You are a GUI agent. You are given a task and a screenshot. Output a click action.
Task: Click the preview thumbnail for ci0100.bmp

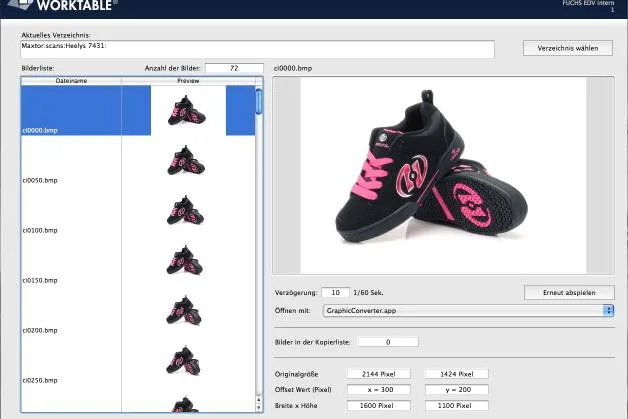point(185,210)
